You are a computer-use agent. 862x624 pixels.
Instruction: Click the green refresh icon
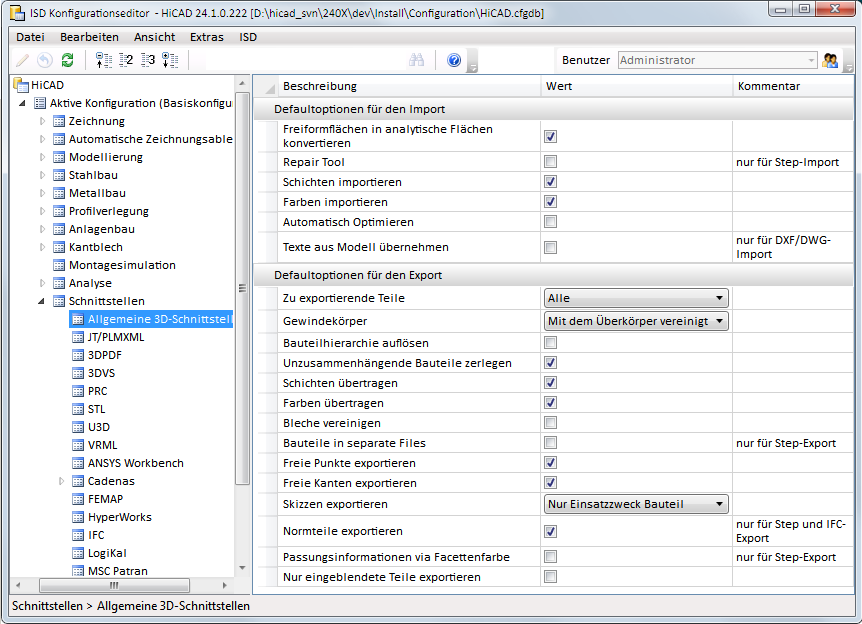[x=68, y=60]
